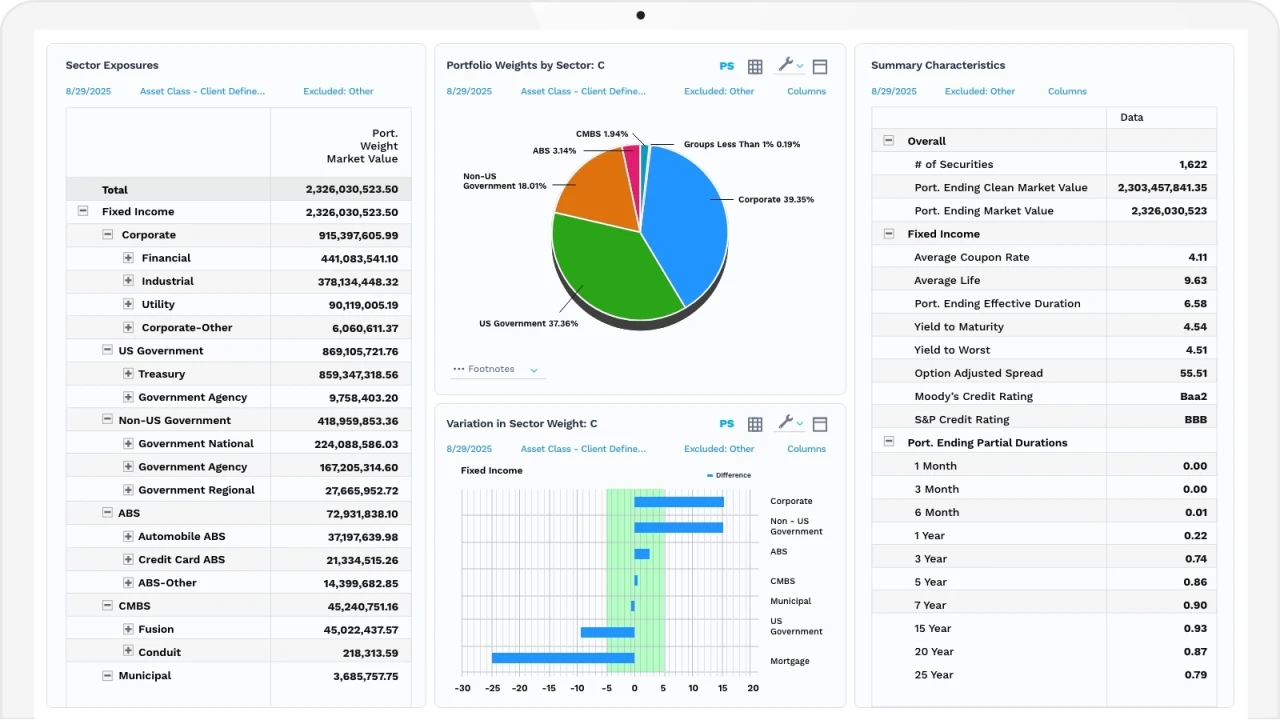
Task: Collapse the ABS group
Action: click(x=108, y=512)
